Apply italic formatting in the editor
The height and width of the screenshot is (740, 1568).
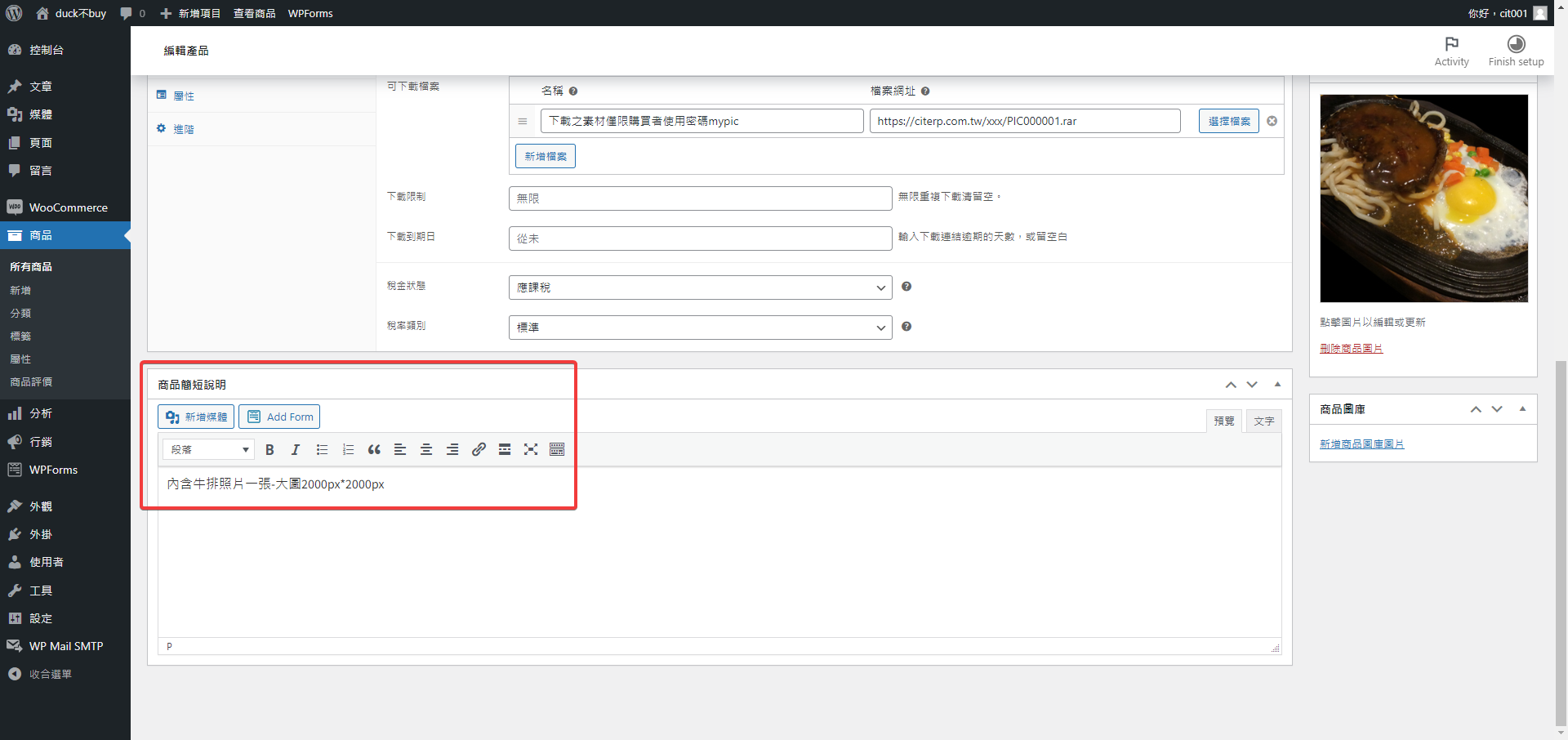pyautogui.click(x=296, y=450)
